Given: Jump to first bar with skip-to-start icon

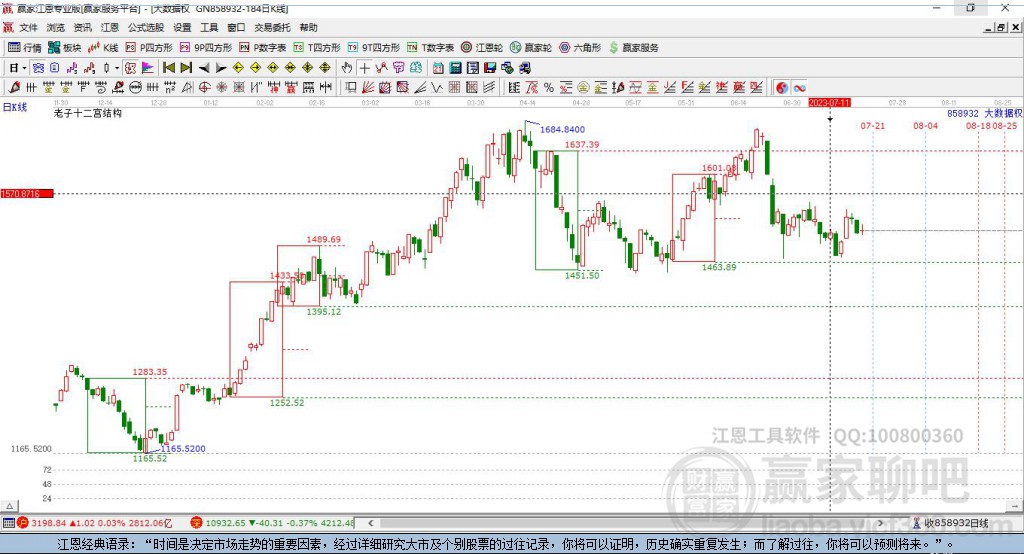Looking at the screenshot, I should 168,68.
